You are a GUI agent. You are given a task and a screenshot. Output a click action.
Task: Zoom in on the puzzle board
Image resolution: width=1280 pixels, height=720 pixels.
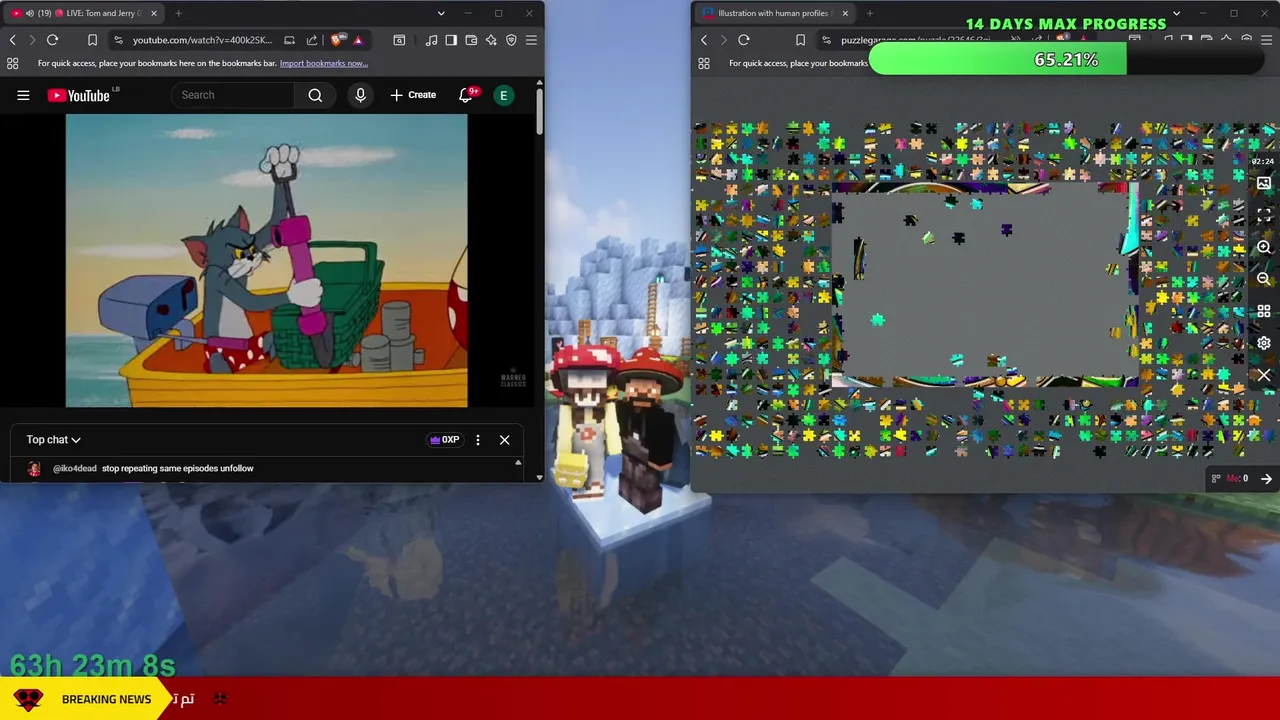point(1264,247)
